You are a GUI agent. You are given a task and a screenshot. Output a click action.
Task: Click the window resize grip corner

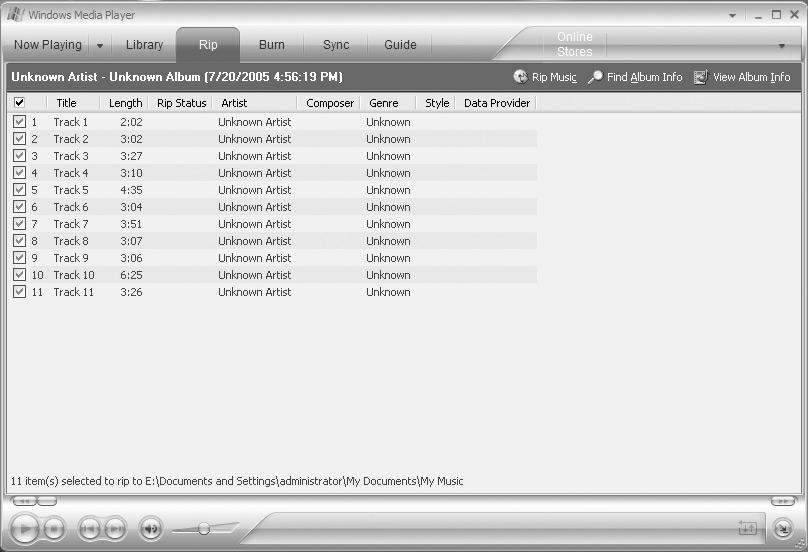[x=800, y=544]
